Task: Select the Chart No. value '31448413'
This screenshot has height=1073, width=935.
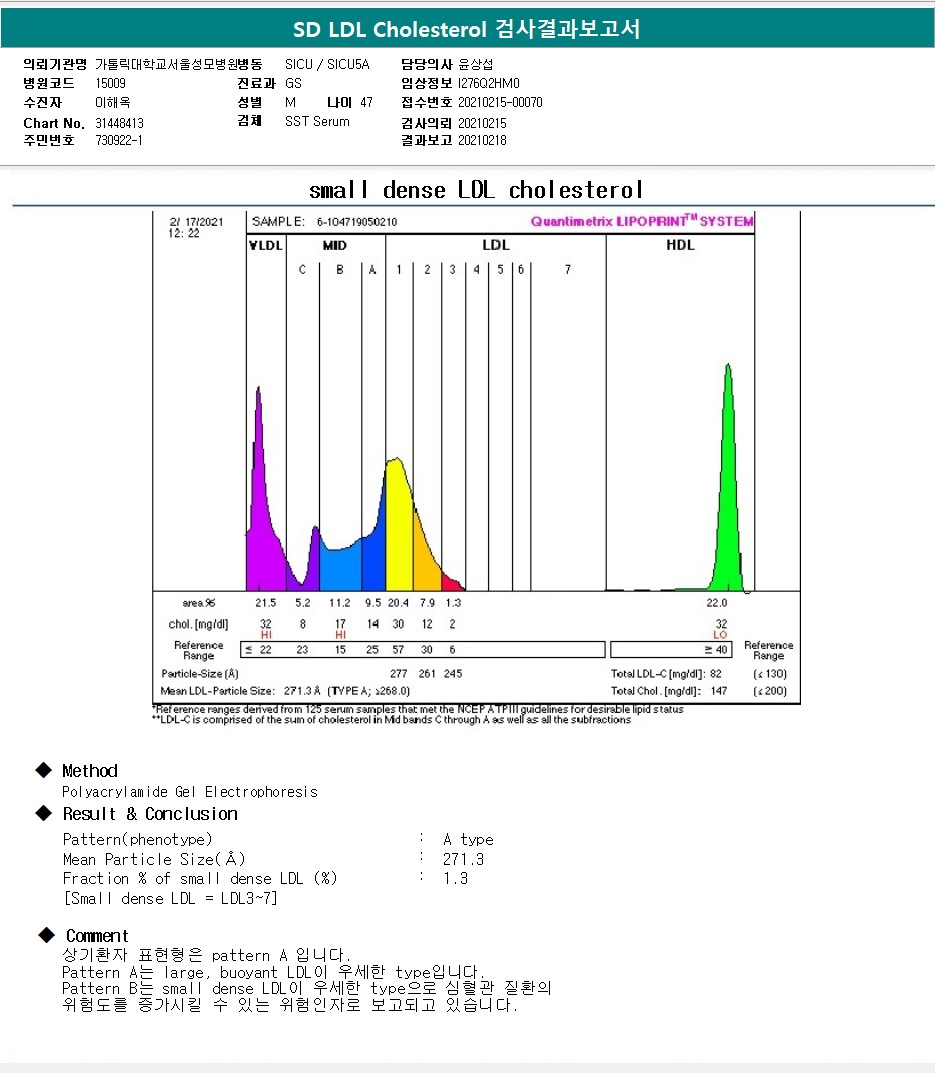Action: coord(119,123)
